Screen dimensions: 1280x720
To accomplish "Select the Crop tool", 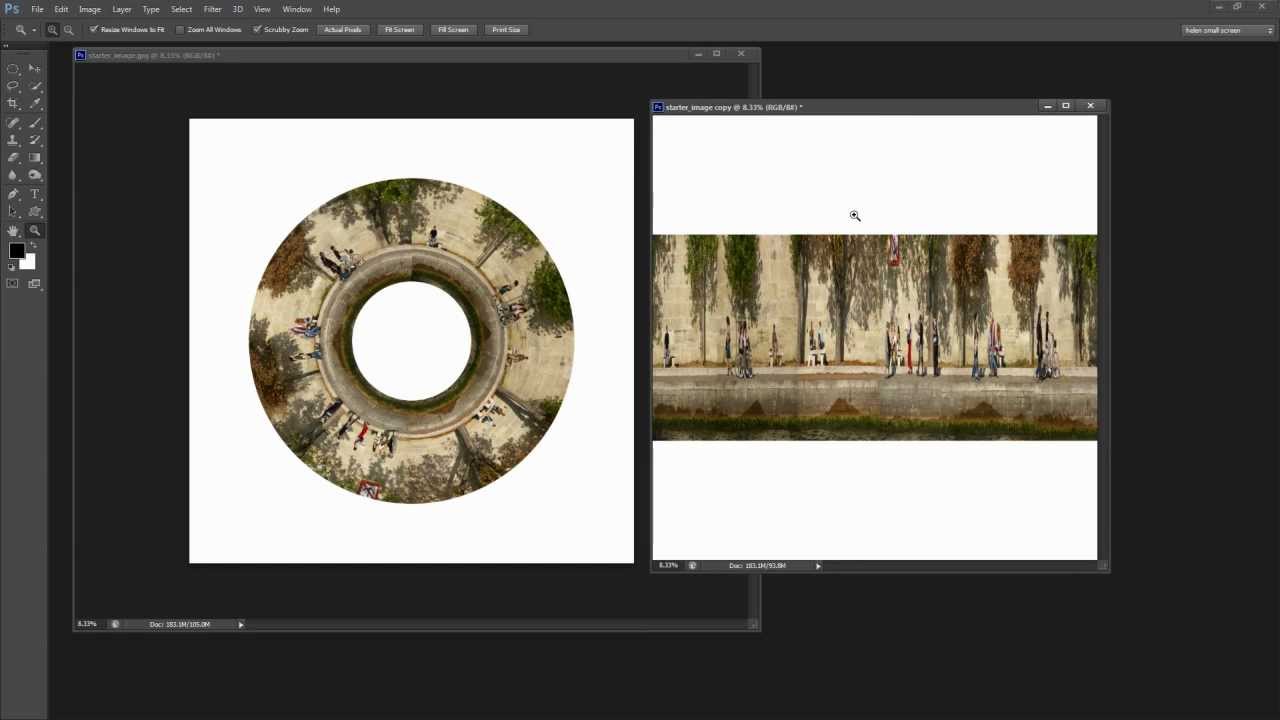I will point(13,104).
